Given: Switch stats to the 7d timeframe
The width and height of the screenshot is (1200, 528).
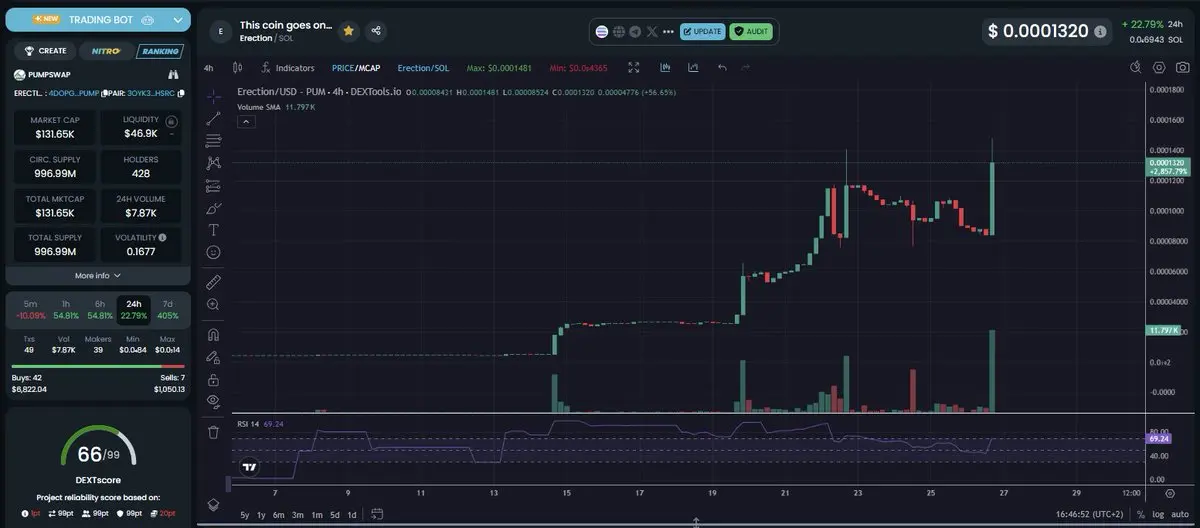Looking at the screenshot, I should tap(167, 309).
